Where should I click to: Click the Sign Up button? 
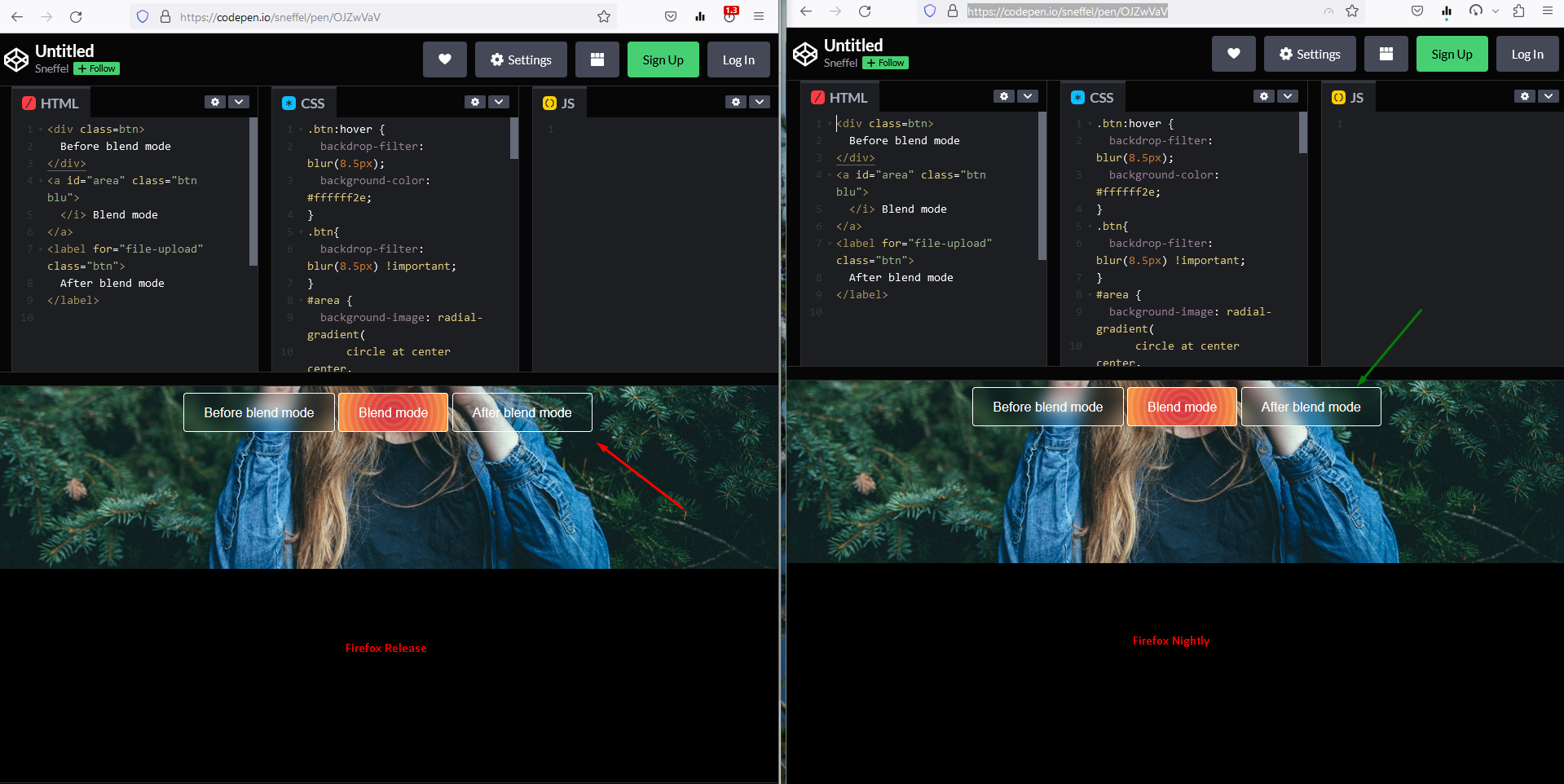tap(663, 59)
